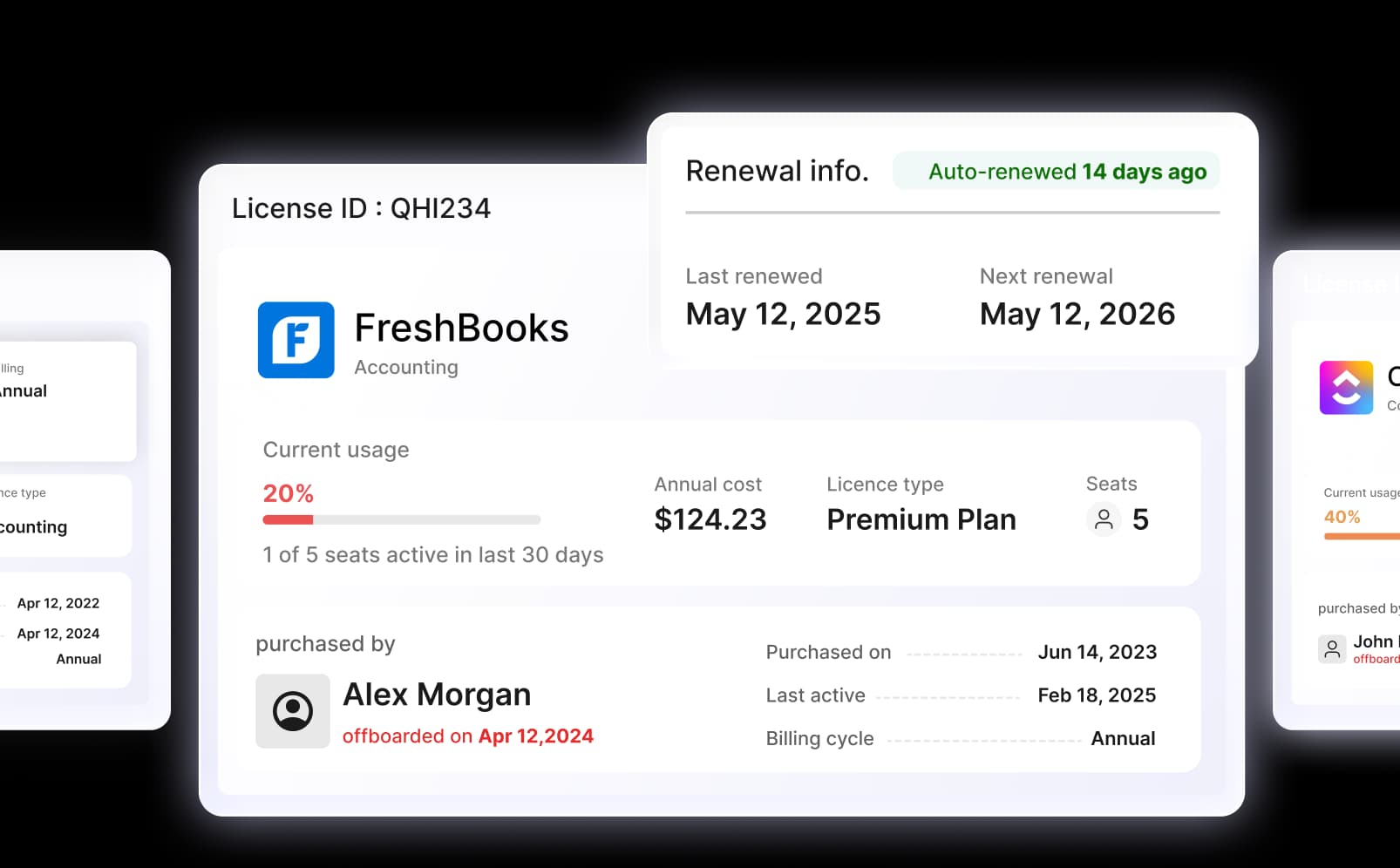
Task: Click the Current usage label in the FreshBooks card
Action: coord(336,450)
